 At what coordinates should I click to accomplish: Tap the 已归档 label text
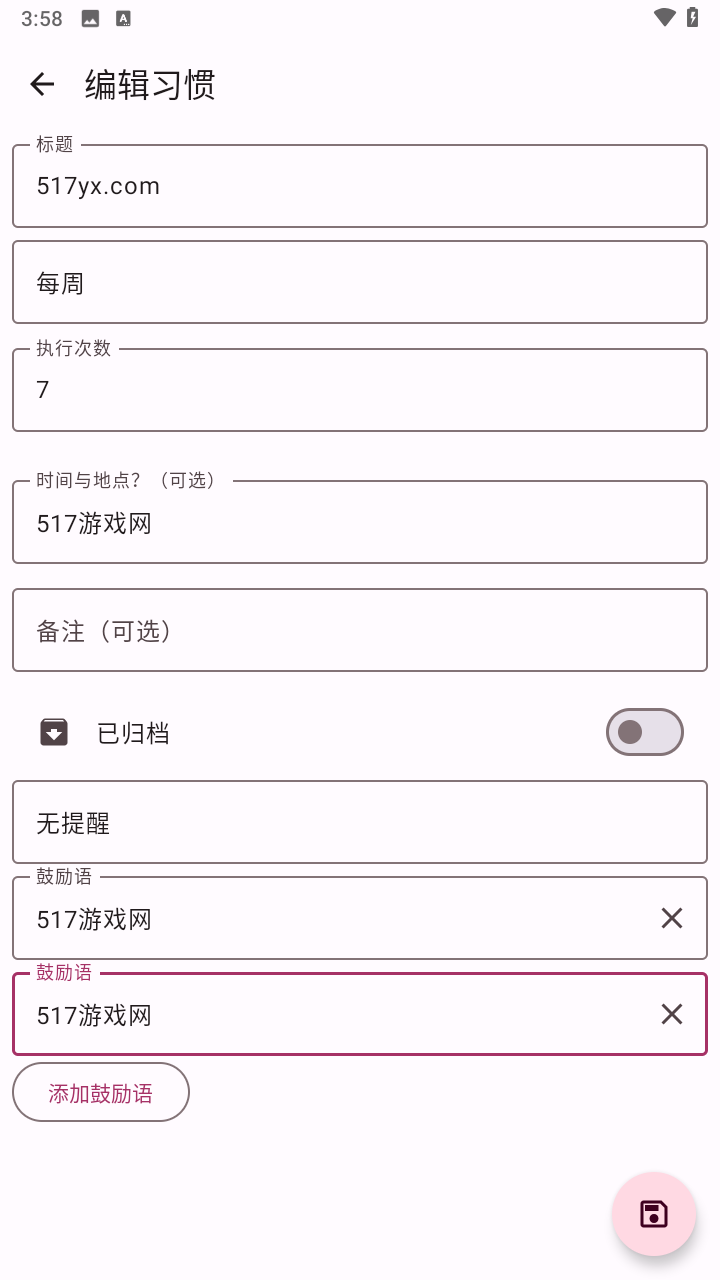pyautogui.click(x=133, y=733)
